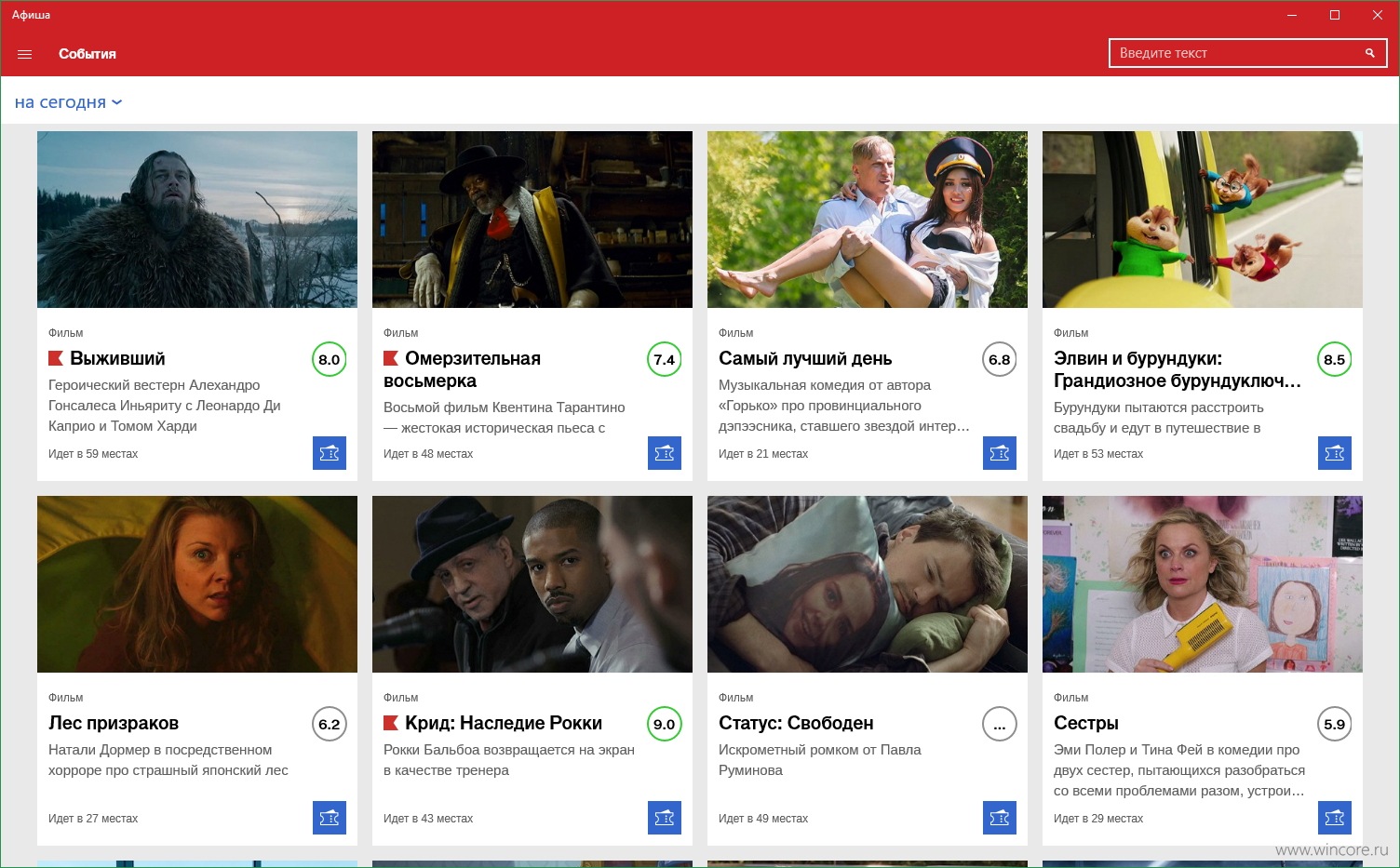The image size is (1400, 868).
Task: Click the red flag next to Крид
Action: coord(391,723)
